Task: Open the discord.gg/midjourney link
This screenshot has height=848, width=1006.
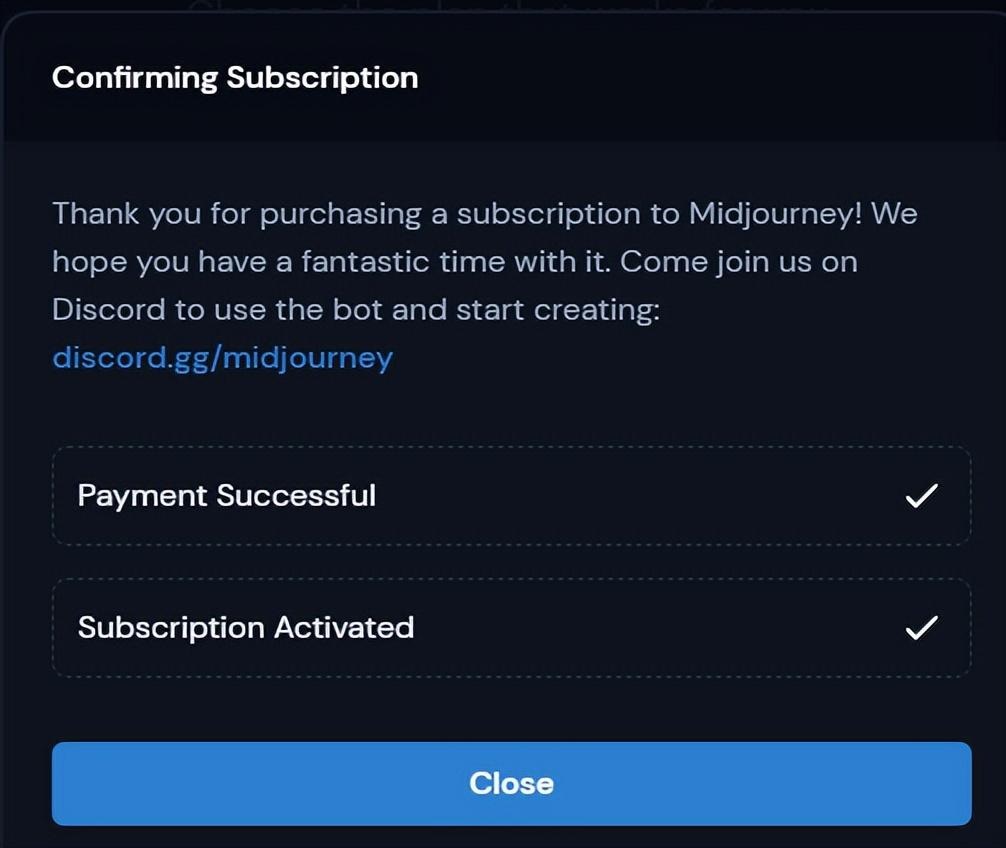Action: click(x=223, y=357)
